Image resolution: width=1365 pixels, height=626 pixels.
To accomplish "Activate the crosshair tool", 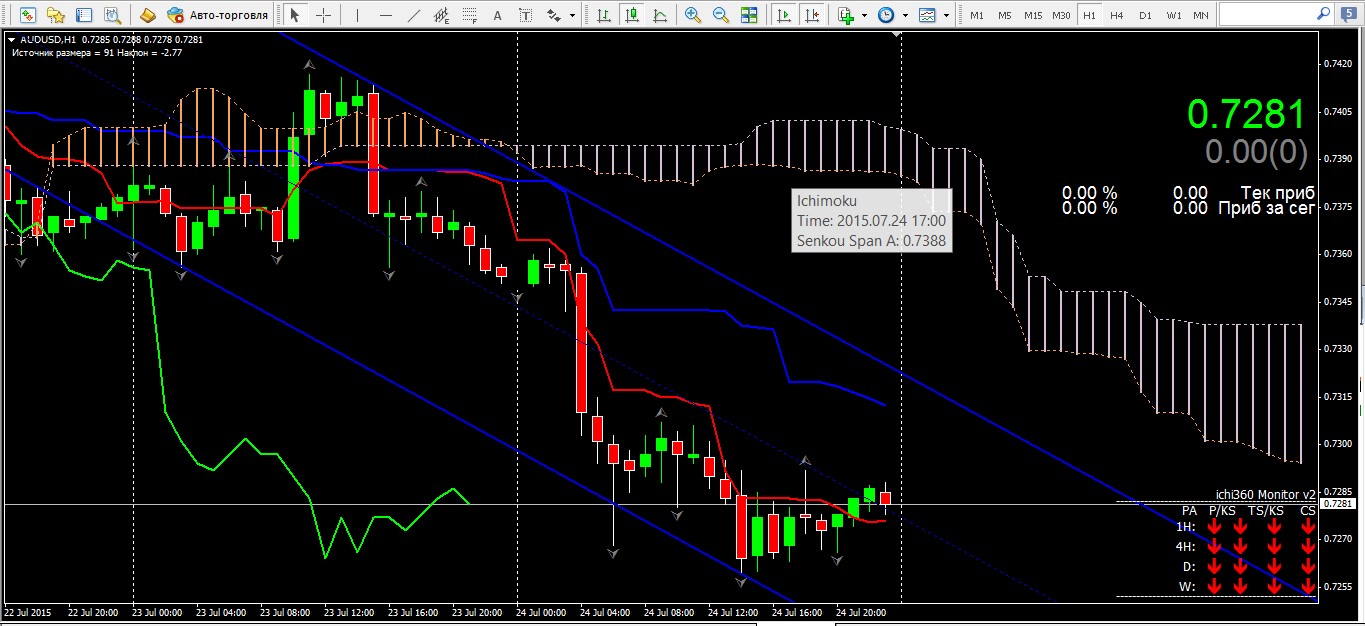I will pyautogui.click(x=322, y=15).
